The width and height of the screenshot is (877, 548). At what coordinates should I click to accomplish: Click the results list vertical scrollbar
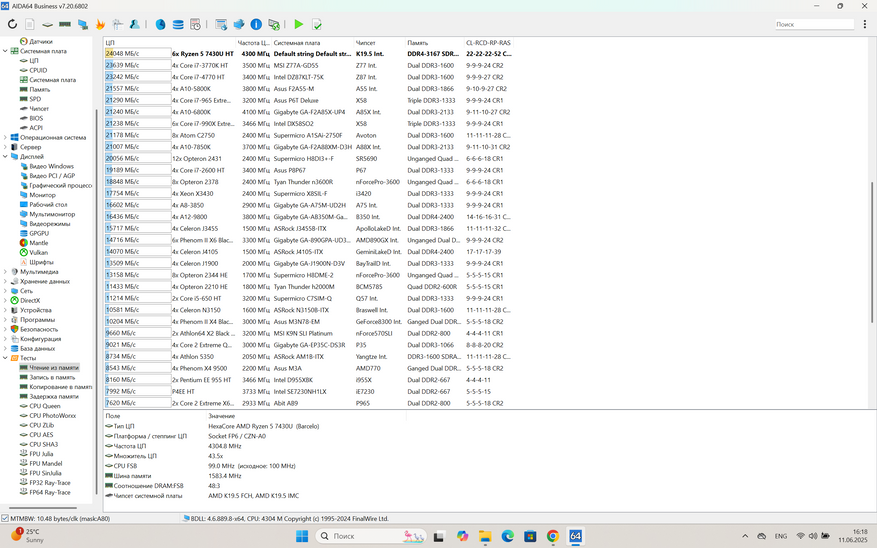(871, 252)
